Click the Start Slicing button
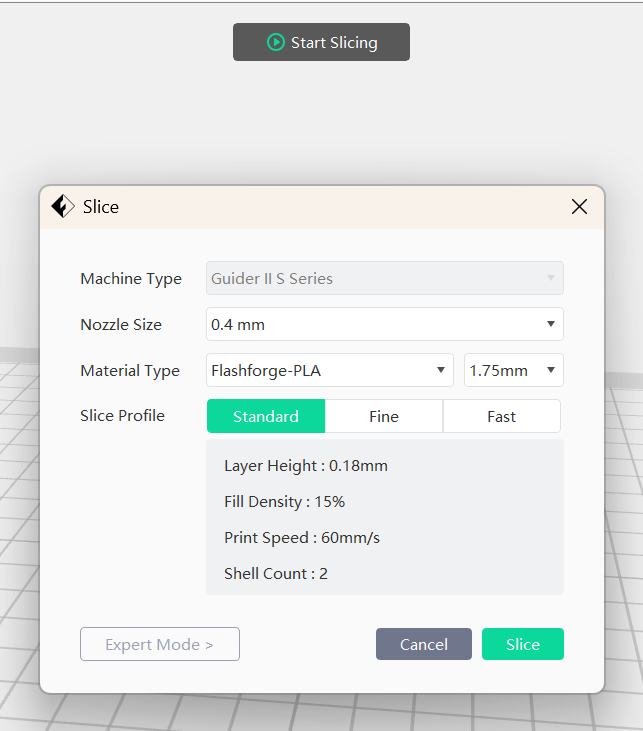643x731 pixels. (321, 42)
